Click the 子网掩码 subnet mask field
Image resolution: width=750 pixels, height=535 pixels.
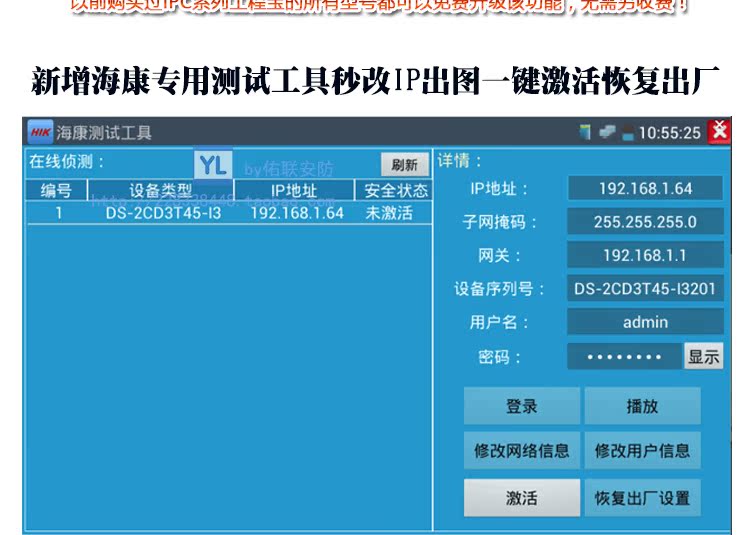645,222
